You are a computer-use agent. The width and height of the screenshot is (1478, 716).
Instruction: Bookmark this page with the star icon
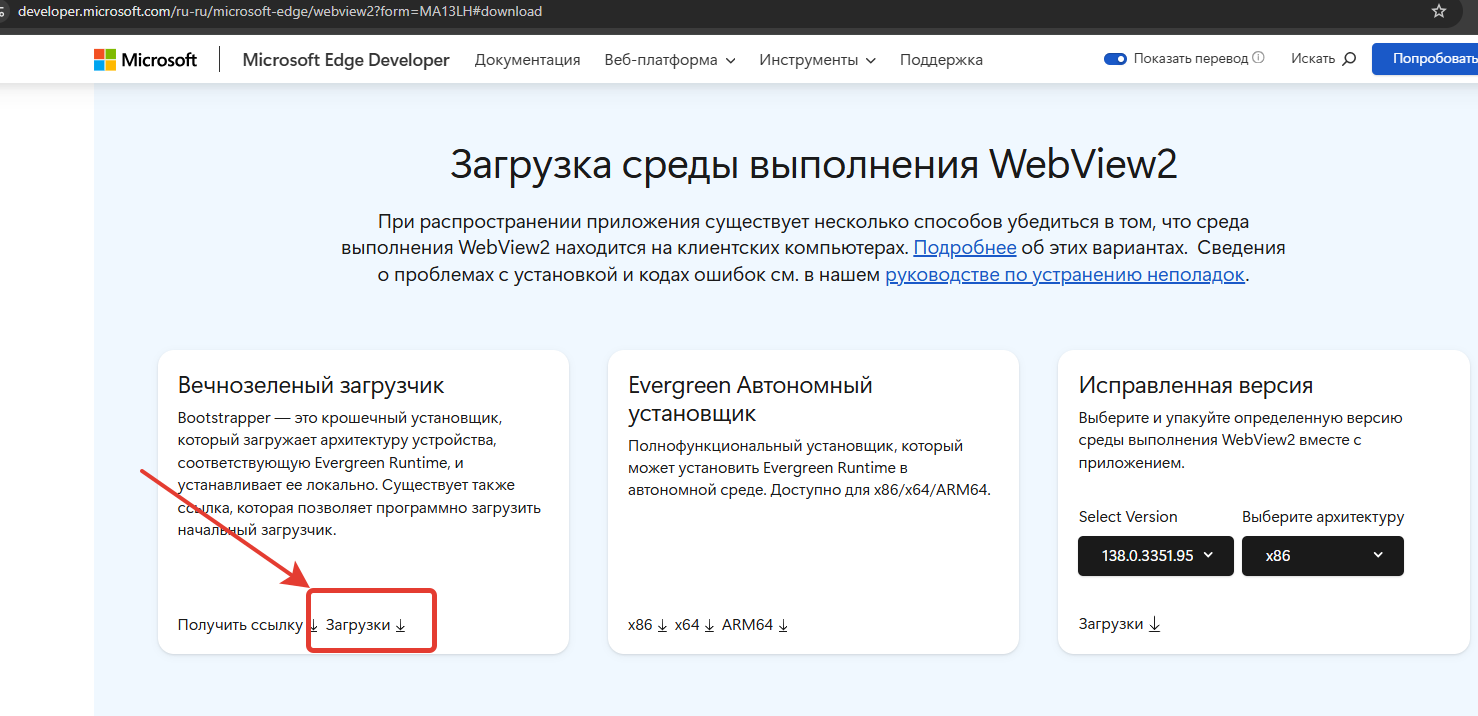coord(1439,11)
